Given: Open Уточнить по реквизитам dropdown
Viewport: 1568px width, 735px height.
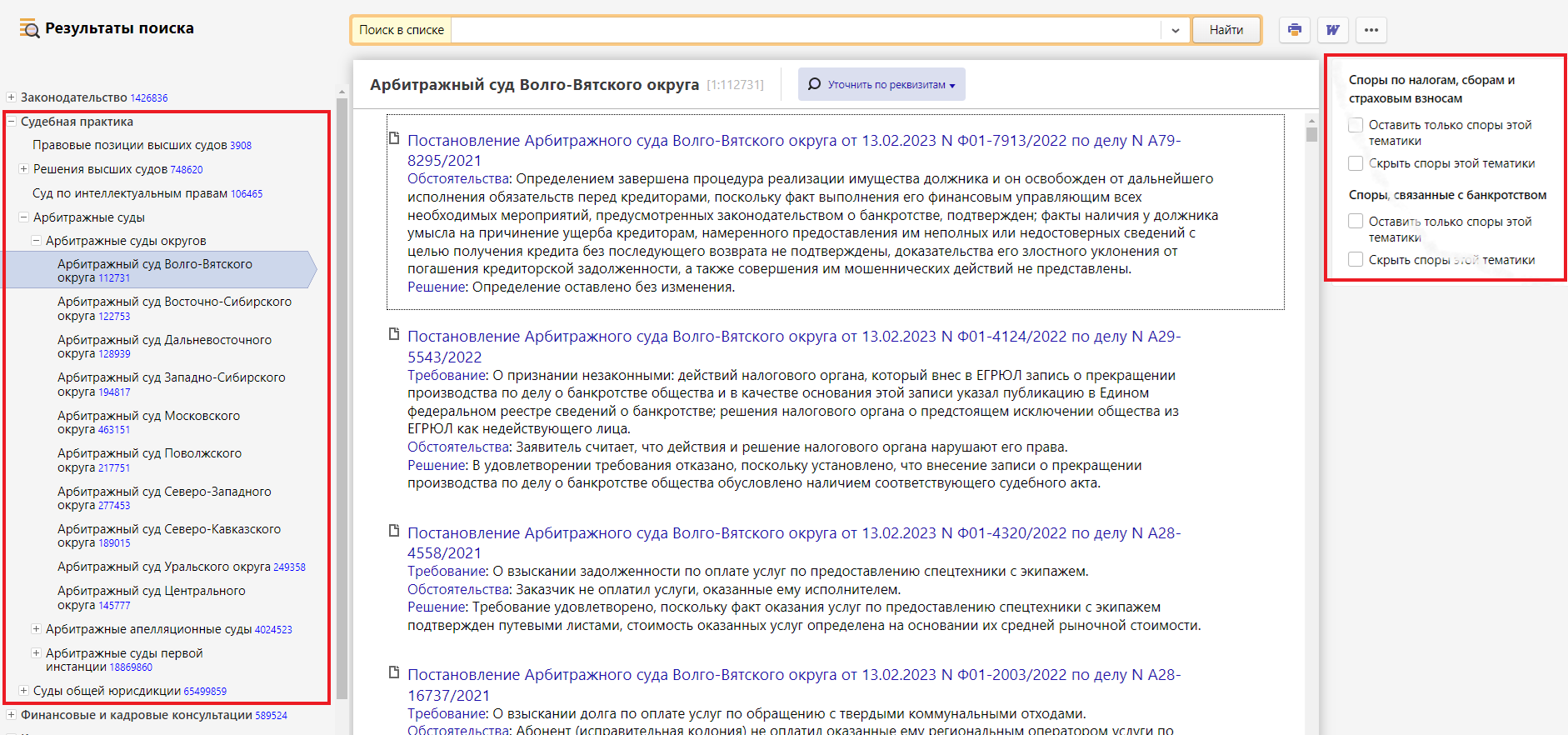Looking at the screenshot, I should pyautogui.click(x=881, y=84).
